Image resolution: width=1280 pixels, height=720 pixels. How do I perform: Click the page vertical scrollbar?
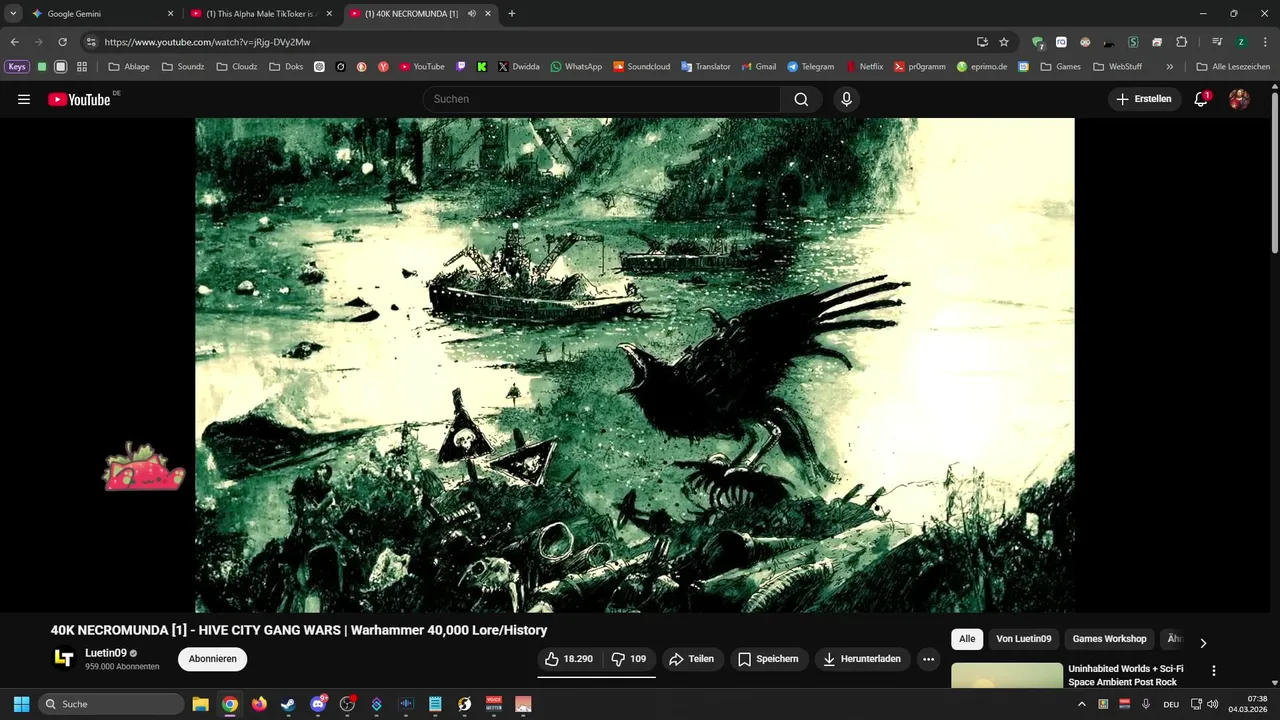point(1274,172)
